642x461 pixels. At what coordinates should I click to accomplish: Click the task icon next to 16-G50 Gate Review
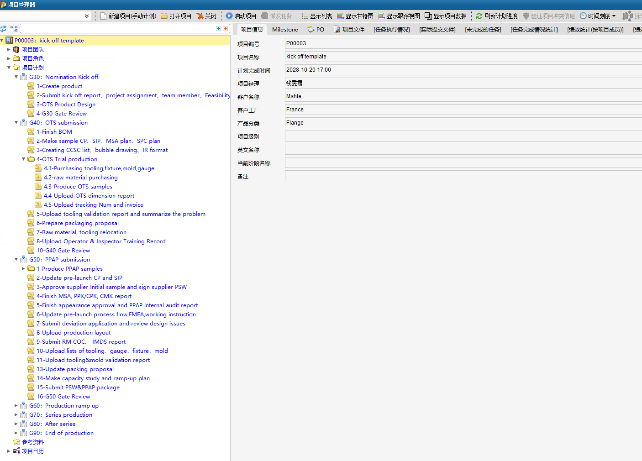click(x=31, y=396)
